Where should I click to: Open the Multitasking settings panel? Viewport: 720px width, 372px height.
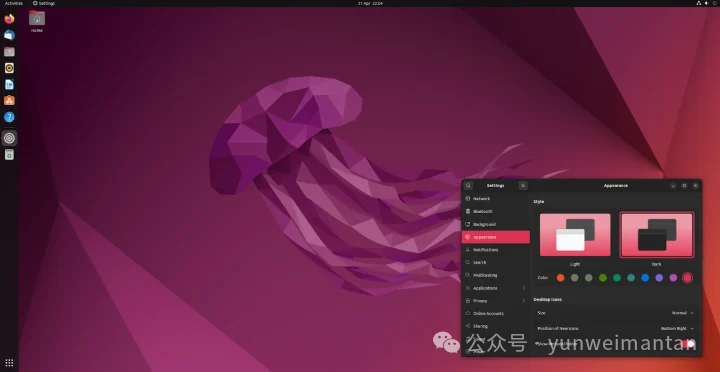point(496,275)
